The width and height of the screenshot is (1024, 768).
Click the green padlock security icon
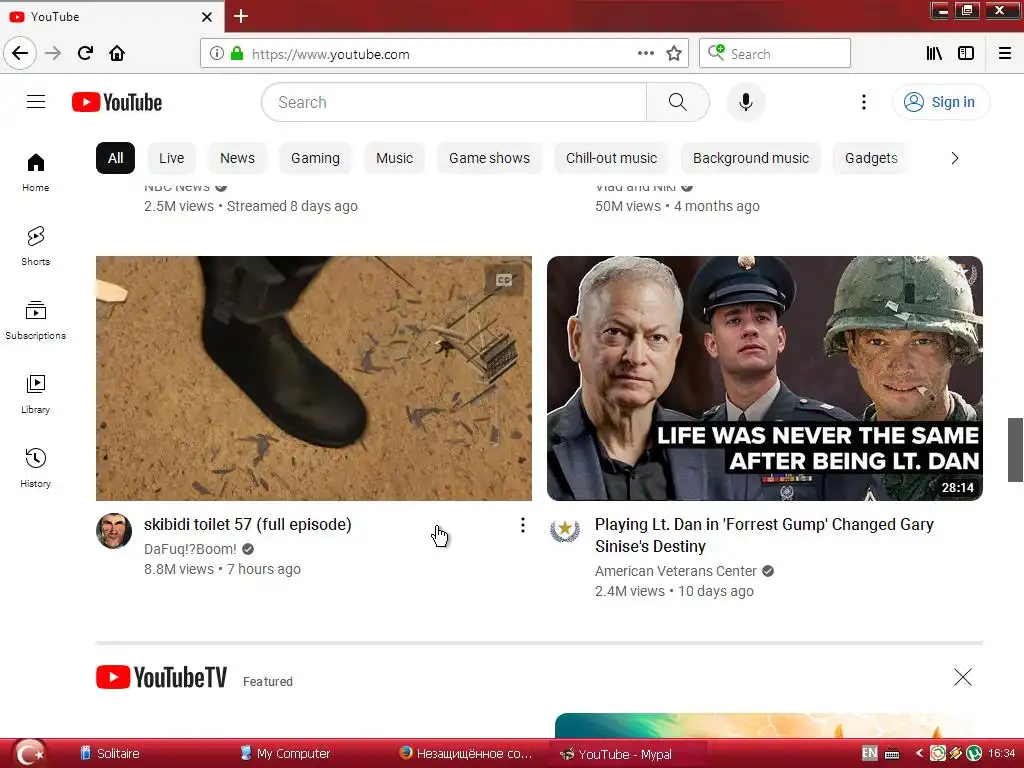236,54
